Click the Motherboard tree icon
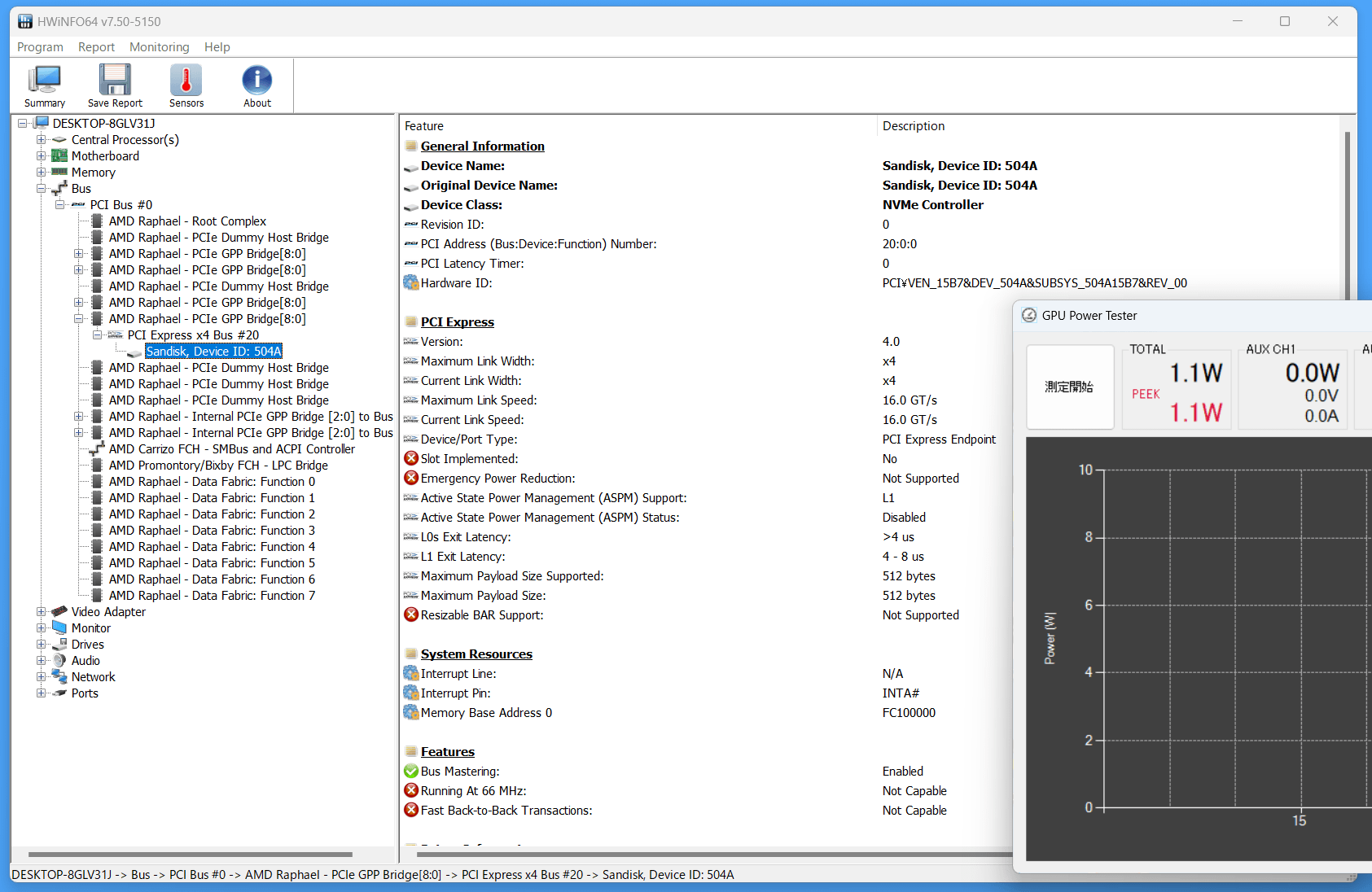 59,155
